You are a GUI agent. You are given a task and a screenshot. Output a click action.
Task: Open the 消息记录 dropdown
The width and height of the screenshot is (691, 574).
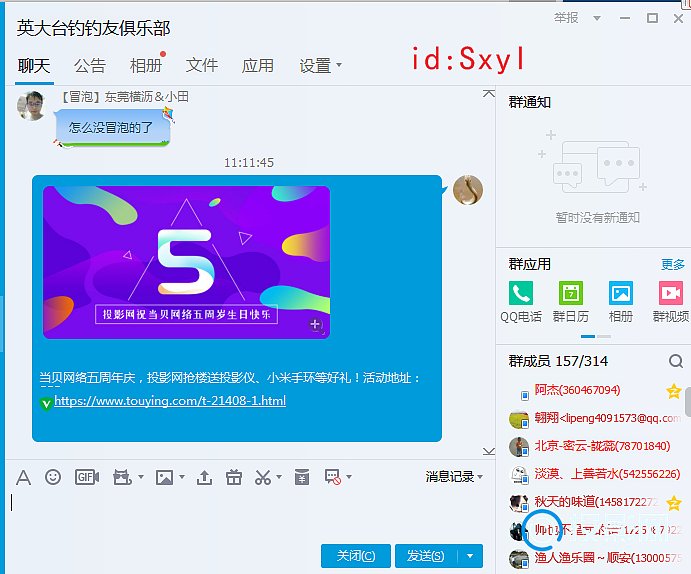pos(454,476)
